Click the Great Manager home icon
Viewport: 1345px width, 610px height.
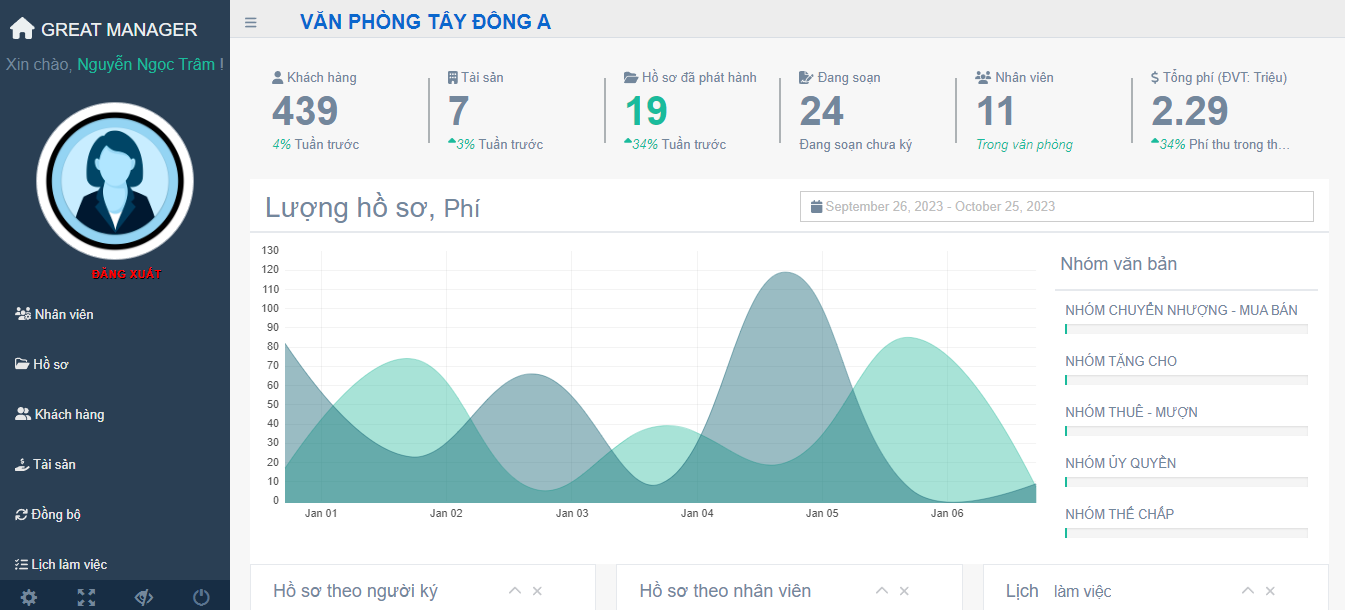click(21, 29)
